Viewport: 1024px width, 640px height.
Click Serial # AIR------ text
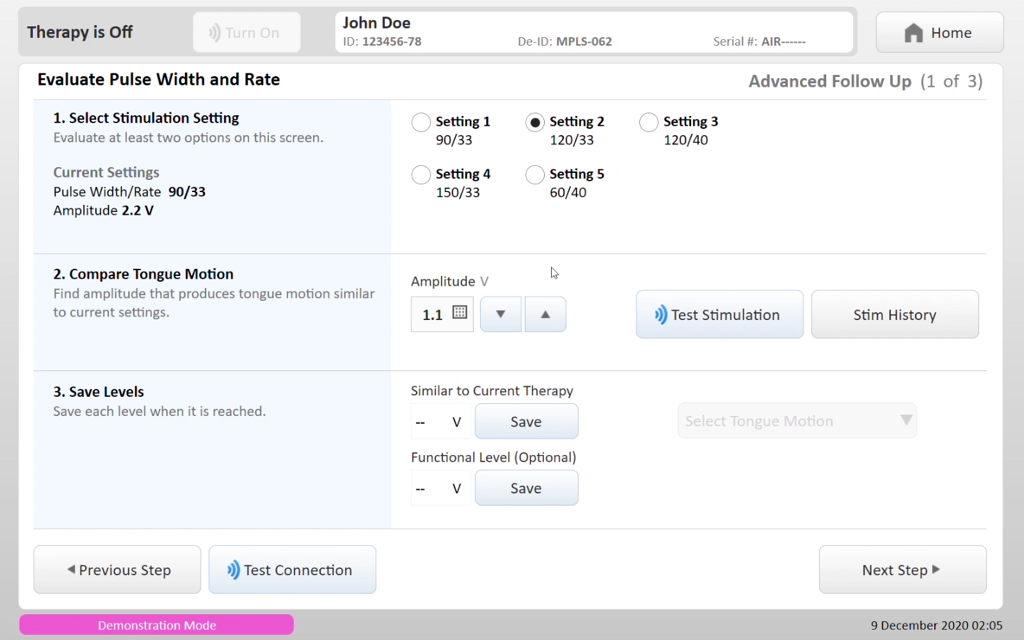(x=760, y=41)
